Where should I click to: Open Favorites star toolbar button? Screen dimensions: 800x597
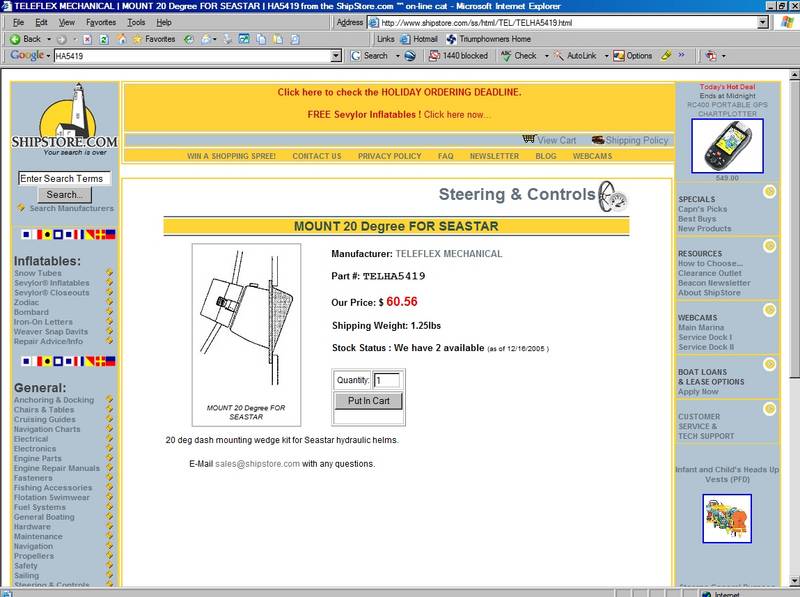pyautogui.click(x=154, y=39)
